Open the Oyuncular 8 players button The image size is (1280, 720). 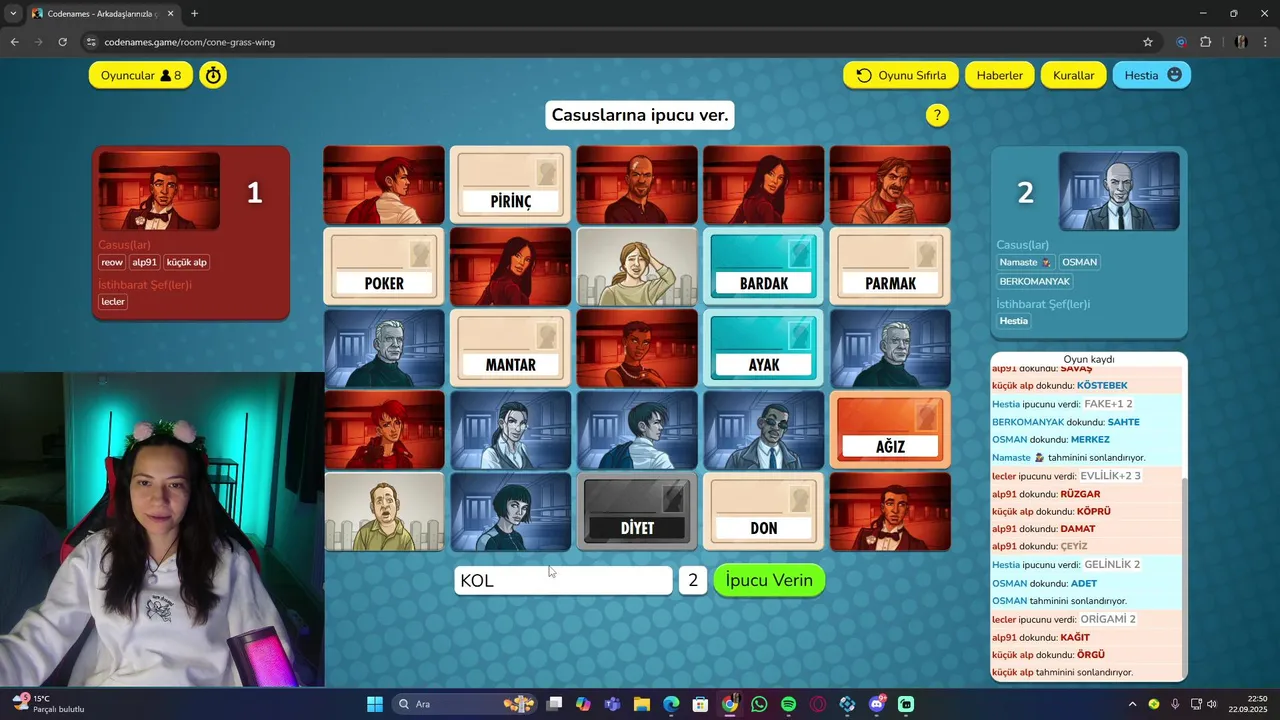[141, 75]
